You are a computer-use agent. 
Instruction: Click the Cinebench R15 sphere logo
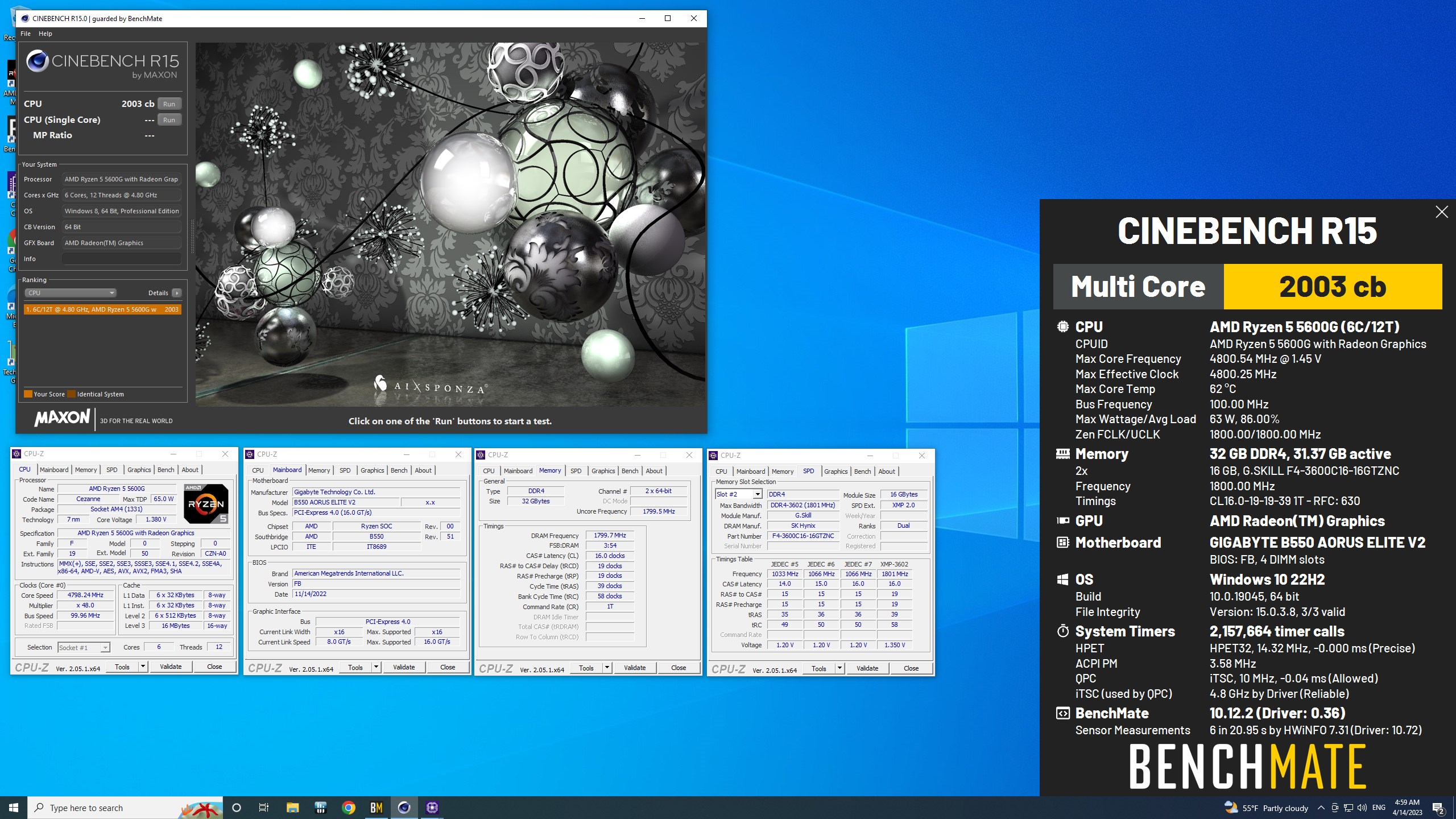pyautogui.click(x=37, y=61)
